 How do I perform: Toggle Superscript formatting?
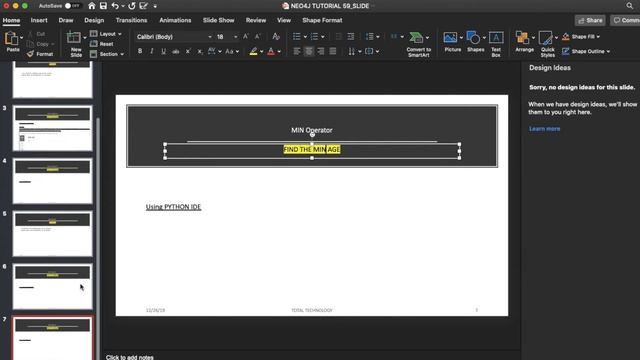[188, 51]
